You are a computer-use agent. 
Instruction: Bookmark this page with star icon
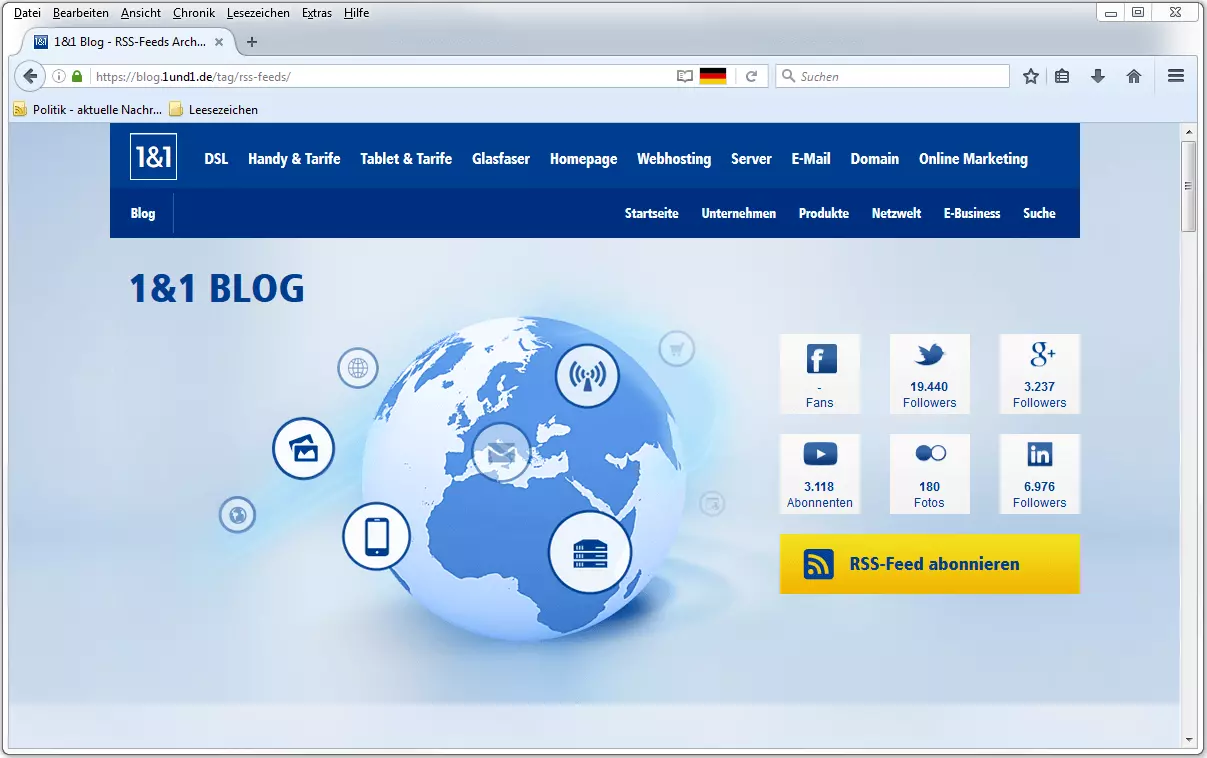point(1031,76)
